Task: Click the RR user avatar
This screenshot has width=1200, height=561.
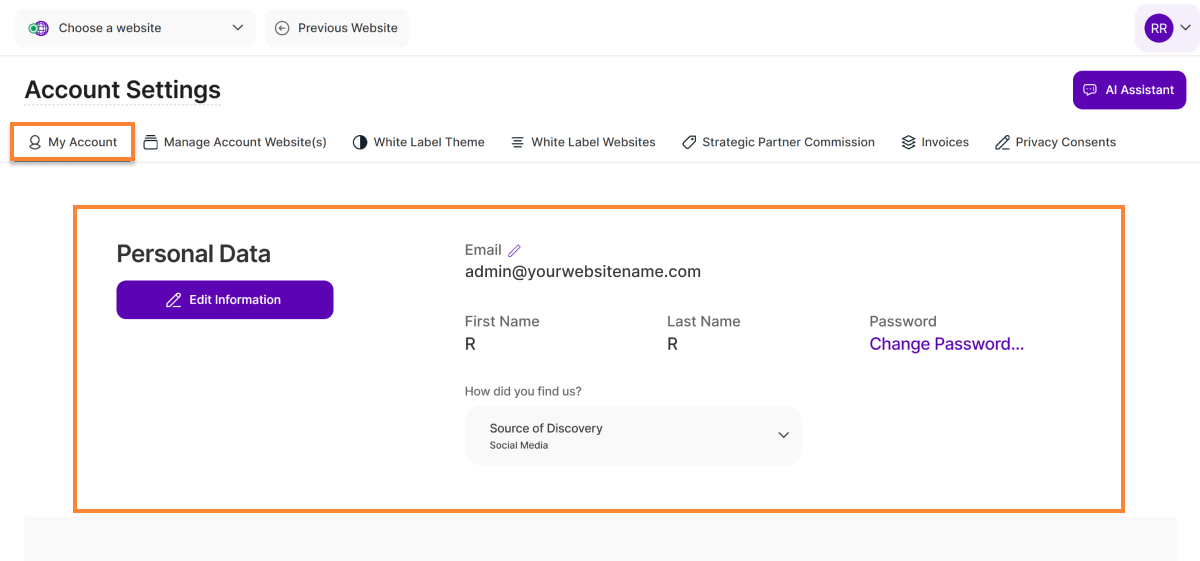Action: [x=1158, y=29]
